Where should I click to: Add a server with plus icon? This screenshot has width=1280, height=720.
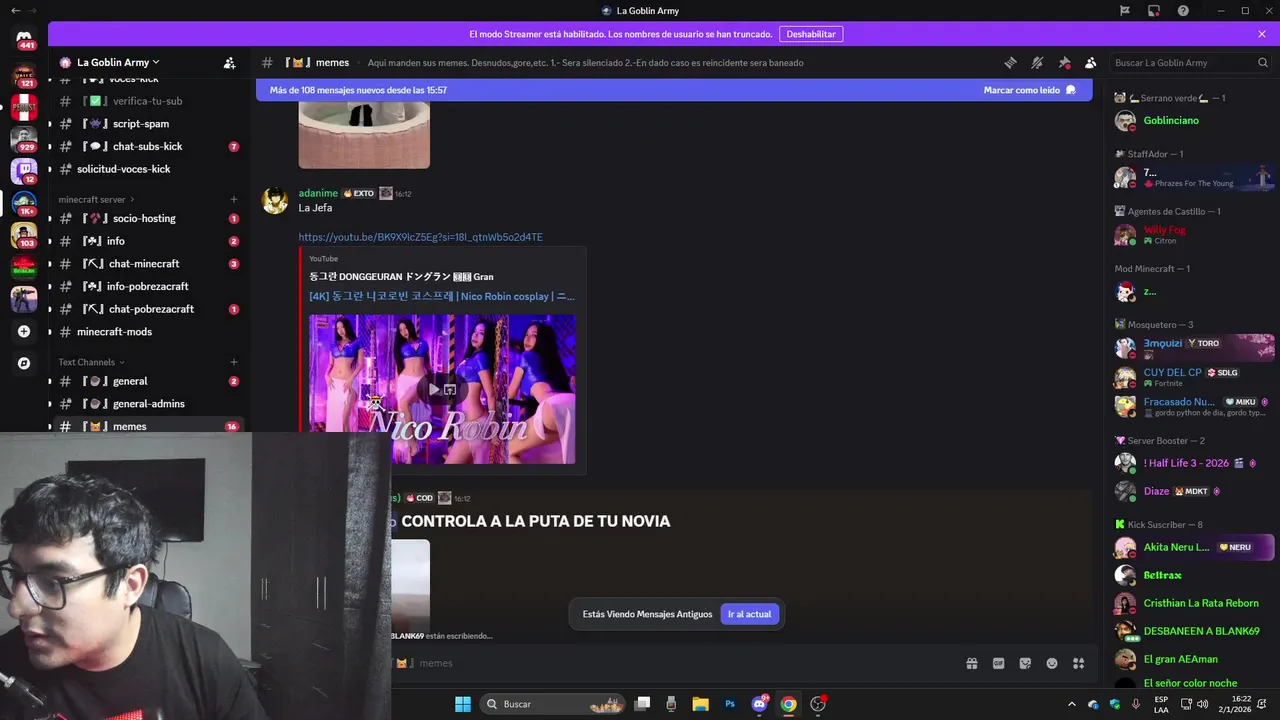tap(24, 331)
